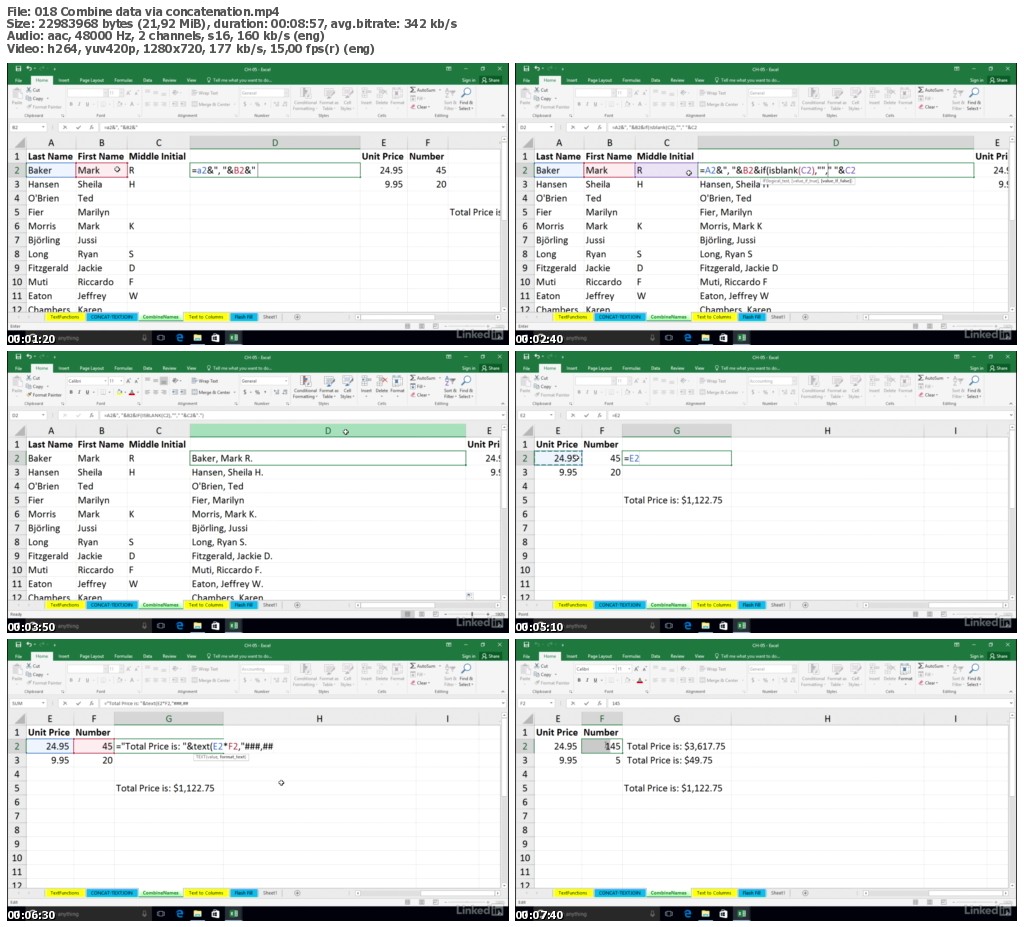1024x927 pixels.
Task: Click Delete cells icon in 00:03:50 frame
Action: 382,380
